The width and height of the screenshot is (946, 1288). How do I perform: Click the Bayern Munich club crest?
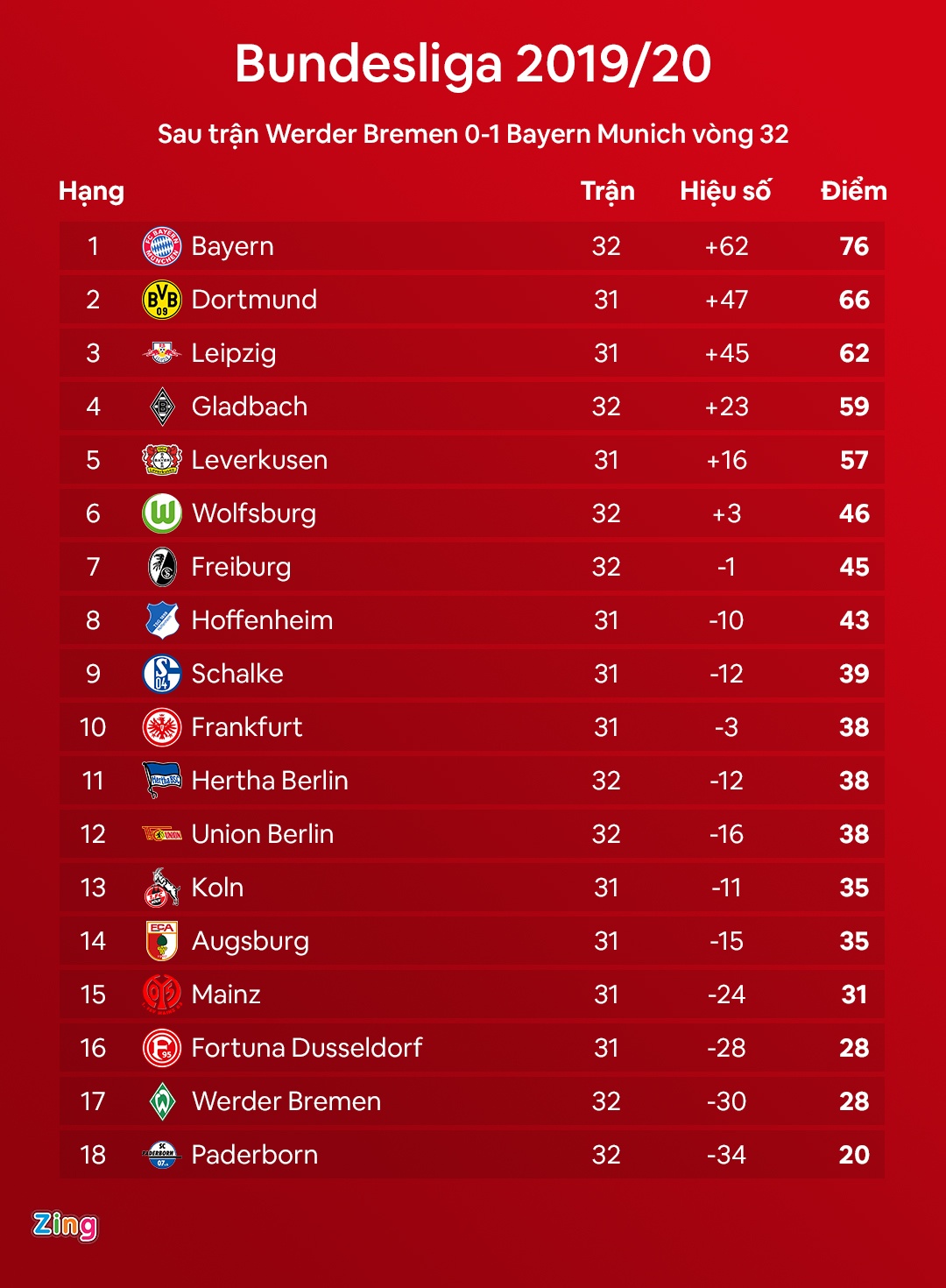pos(162,246)
